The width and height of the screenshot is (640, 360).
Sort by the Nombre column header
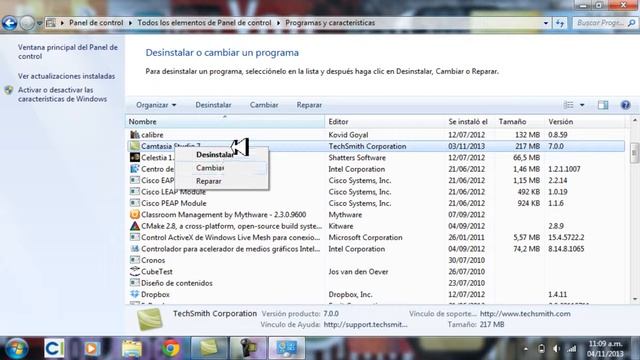tap(225, 122)
